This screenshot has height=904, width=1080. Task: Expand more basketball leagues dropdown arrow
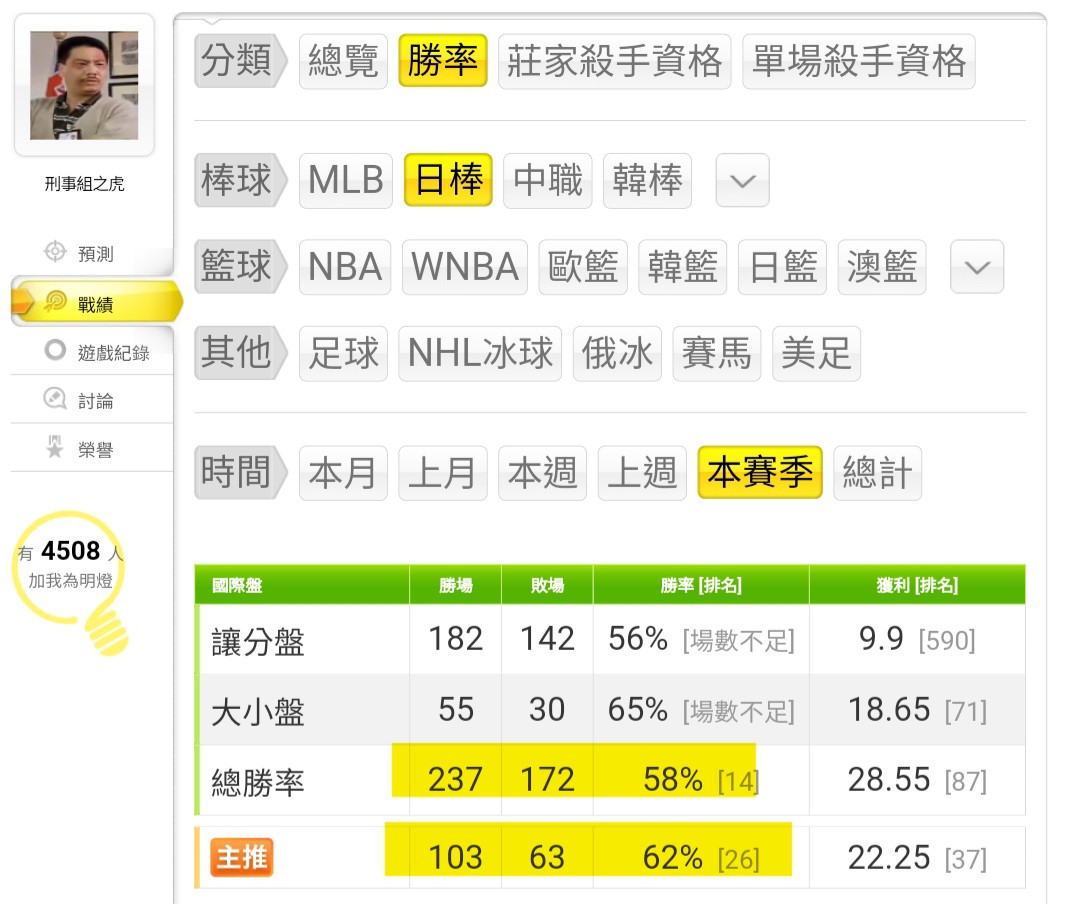(x=977, y=267)
